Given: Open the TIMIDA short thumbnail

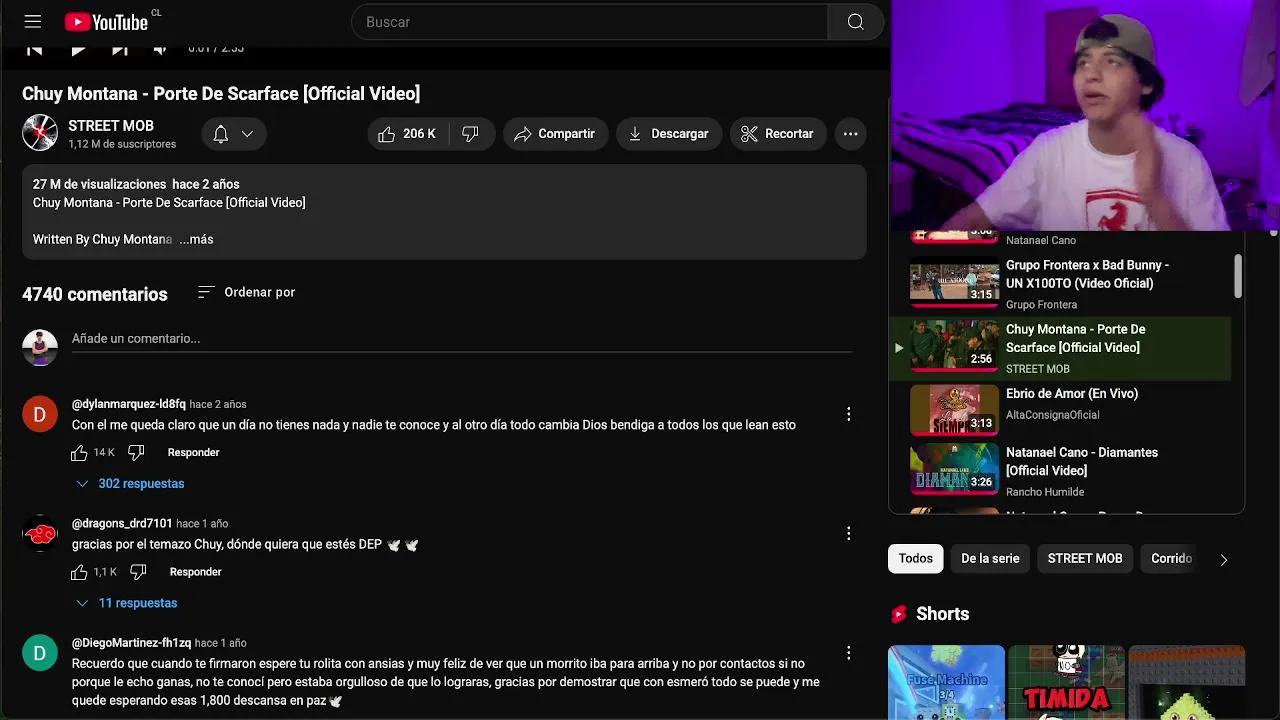Looking at the screenshot, I should (1066, 682).
